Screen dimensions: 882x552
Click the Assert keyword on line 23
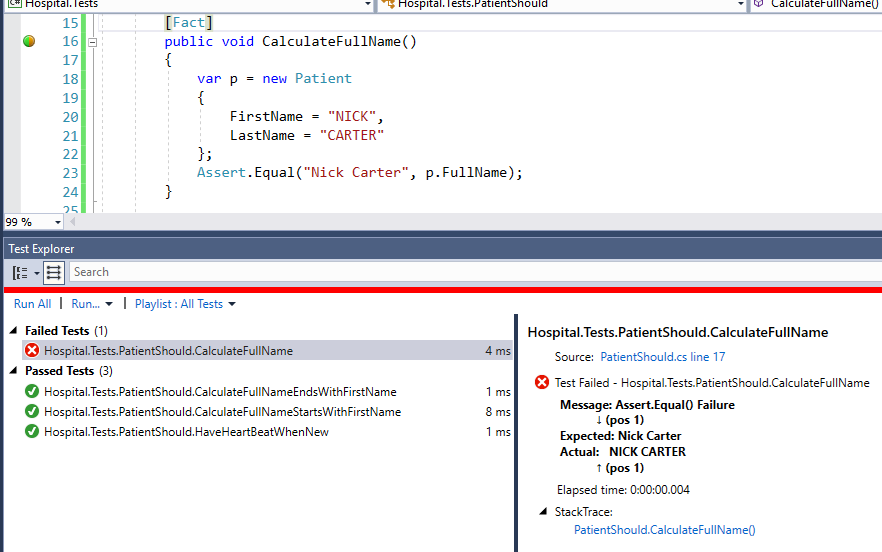pos(221,173)
